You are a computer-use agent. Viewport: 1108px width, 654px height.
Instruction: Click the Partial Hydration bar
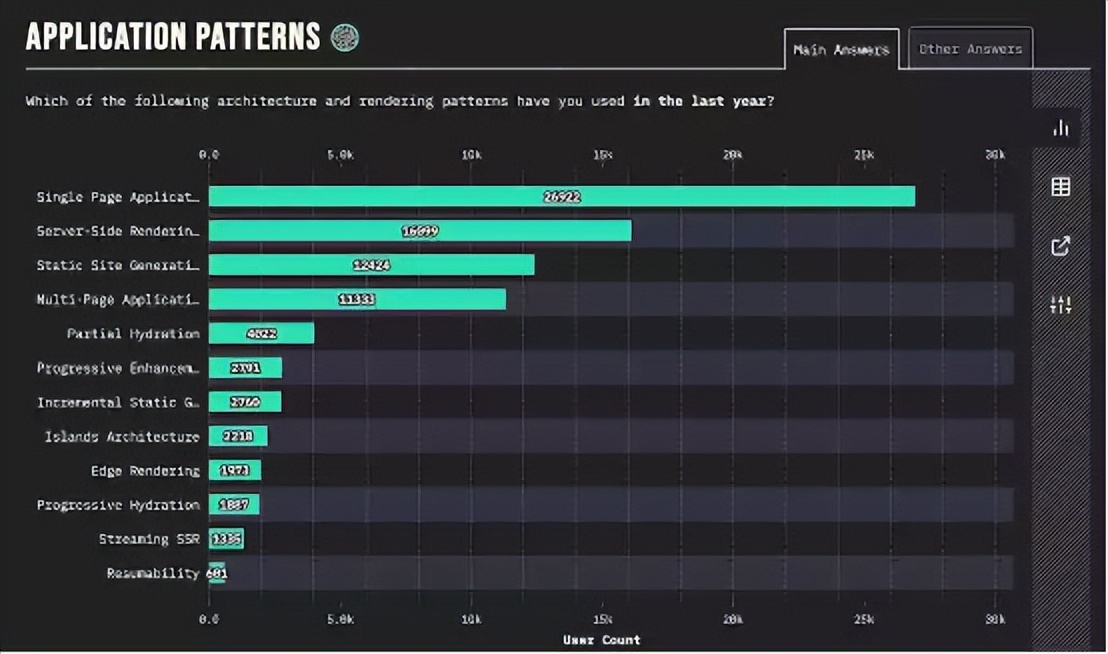click(261, 333)
